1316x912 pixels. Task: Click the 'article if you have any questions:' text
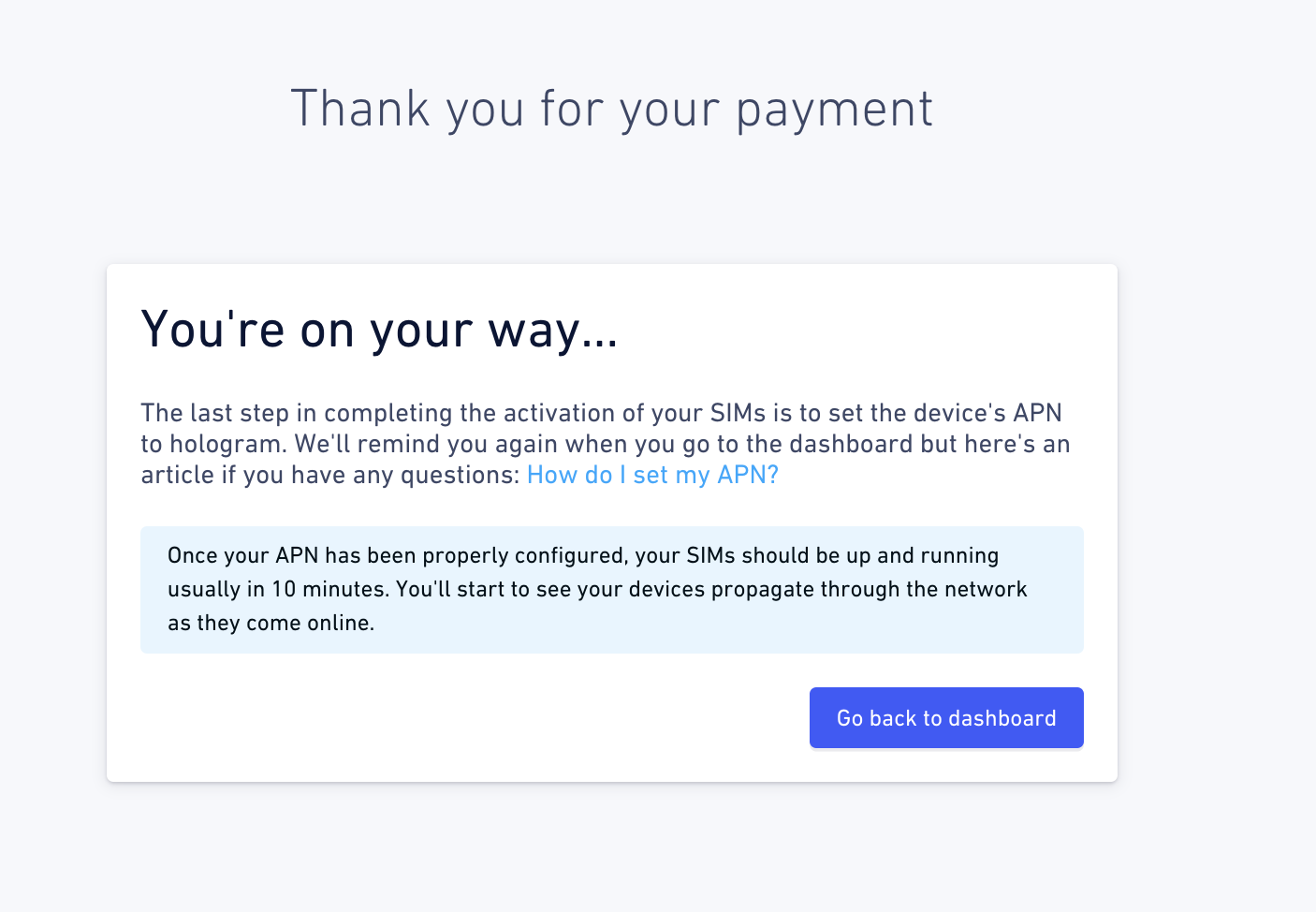[x=329, y=475]
